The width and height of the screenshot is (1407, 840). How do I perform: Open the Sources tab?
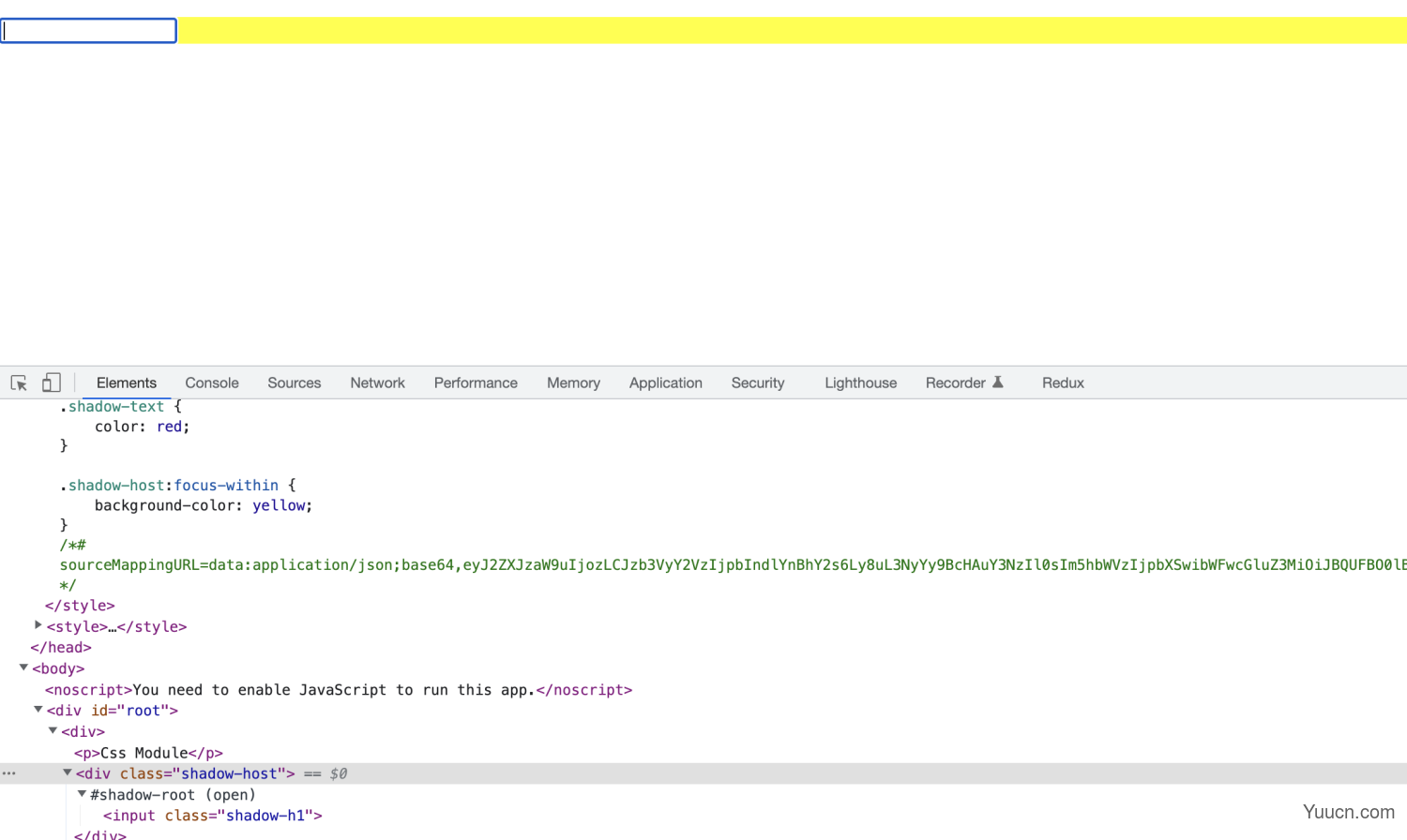(295, 382)
